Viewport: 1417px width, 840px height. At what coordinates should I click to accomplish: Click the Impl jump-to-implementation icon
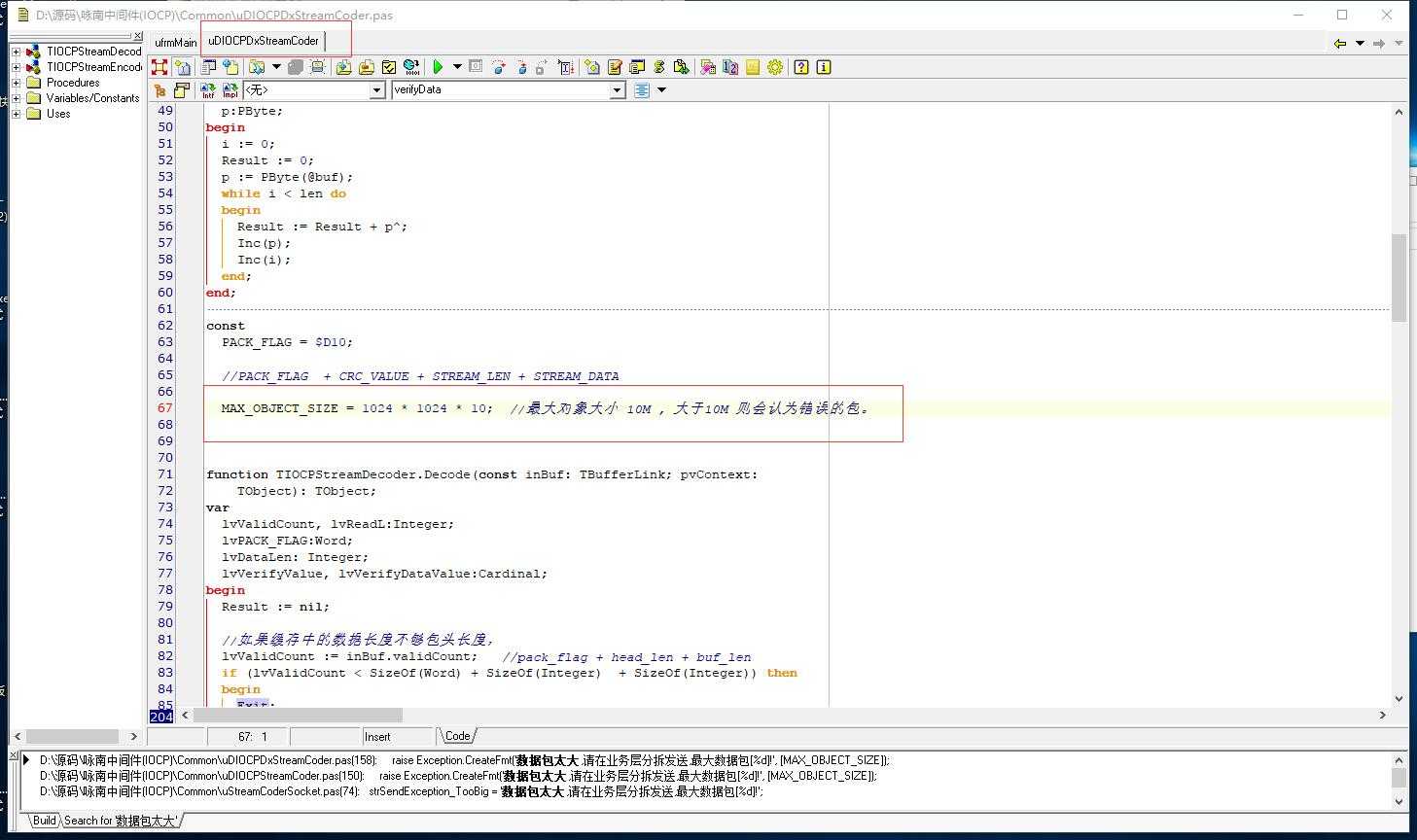click(x=230, y=89)
